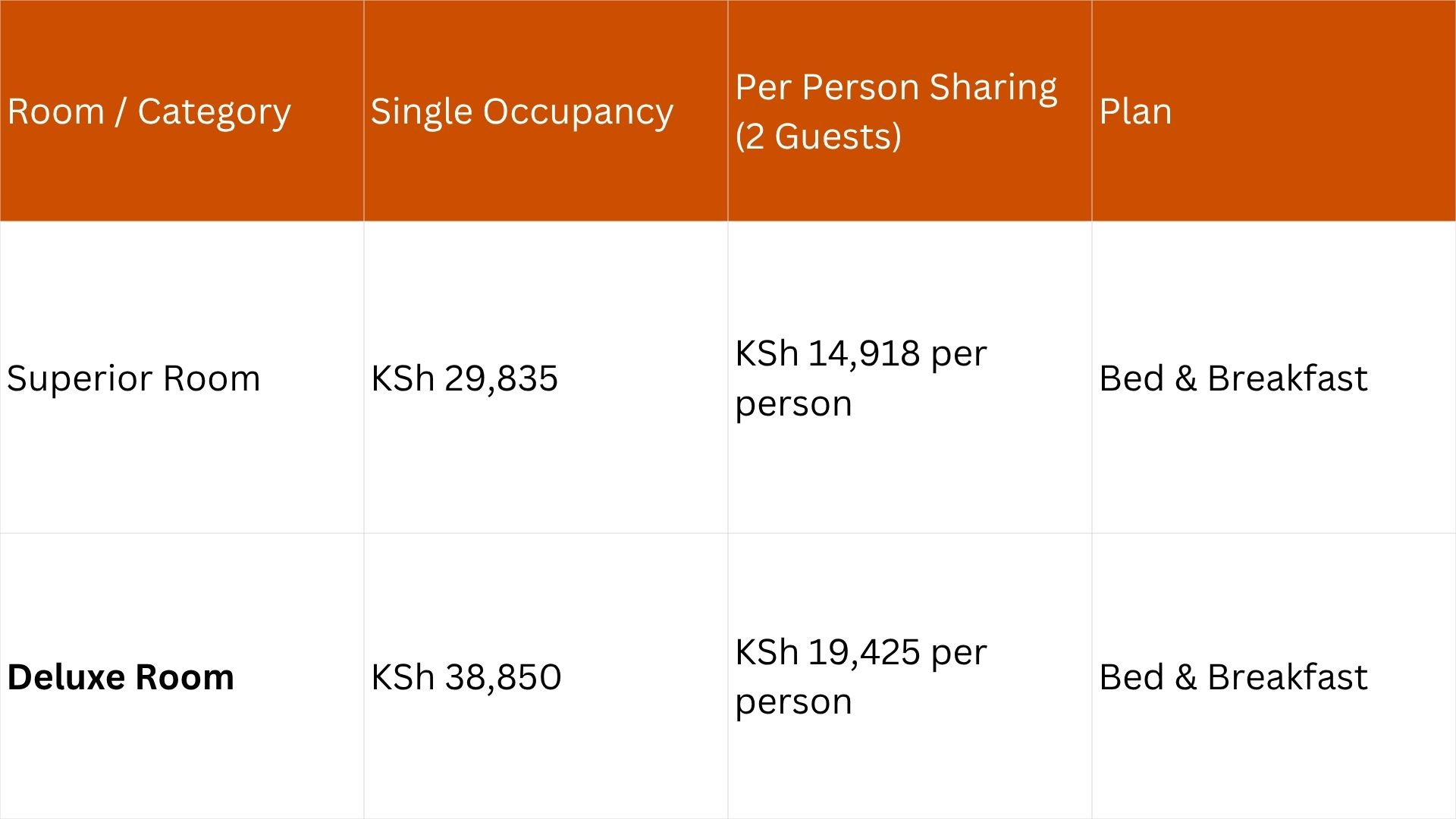Select KSh 14,918 per person cell
Image resolution: width=1456 pixels, height=819 pixels.
[861, 378]
